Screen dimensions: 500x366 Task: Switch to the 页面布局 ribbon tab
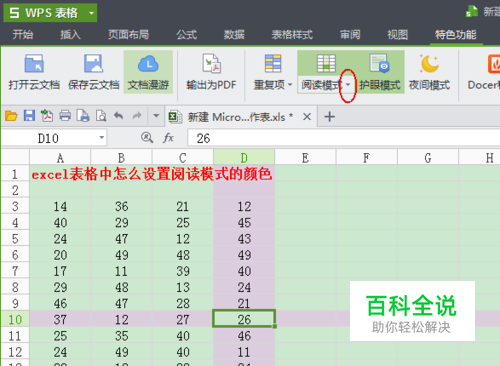[x=128, y=35]
